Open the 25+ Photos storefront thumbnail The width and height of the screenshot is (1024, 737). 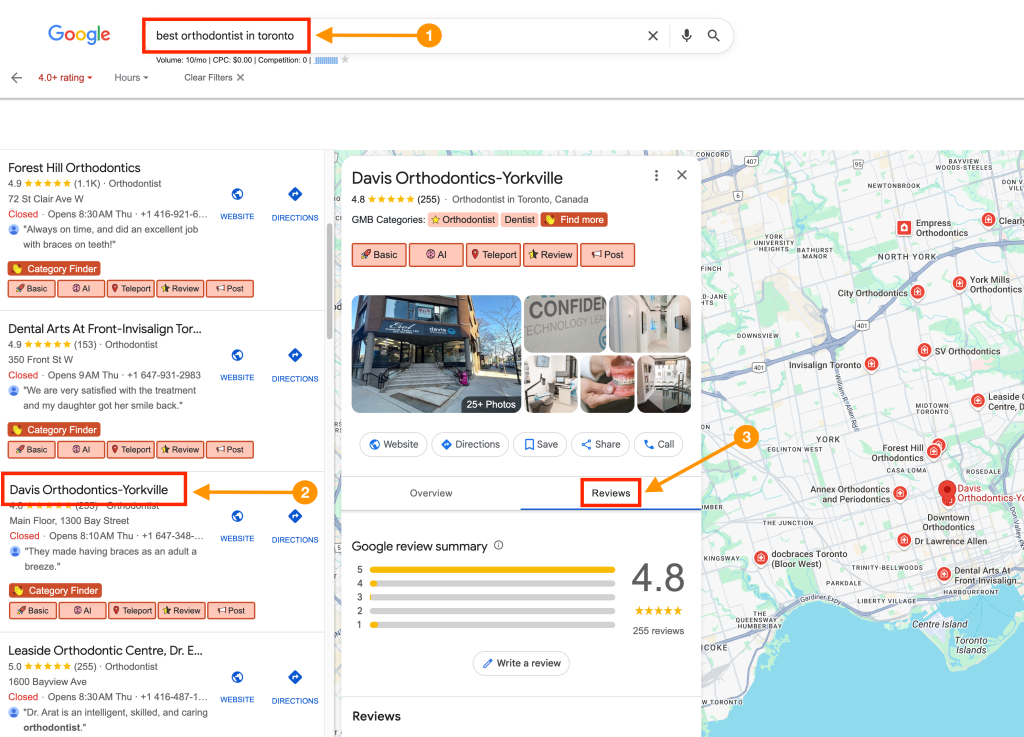click(436, 354)
